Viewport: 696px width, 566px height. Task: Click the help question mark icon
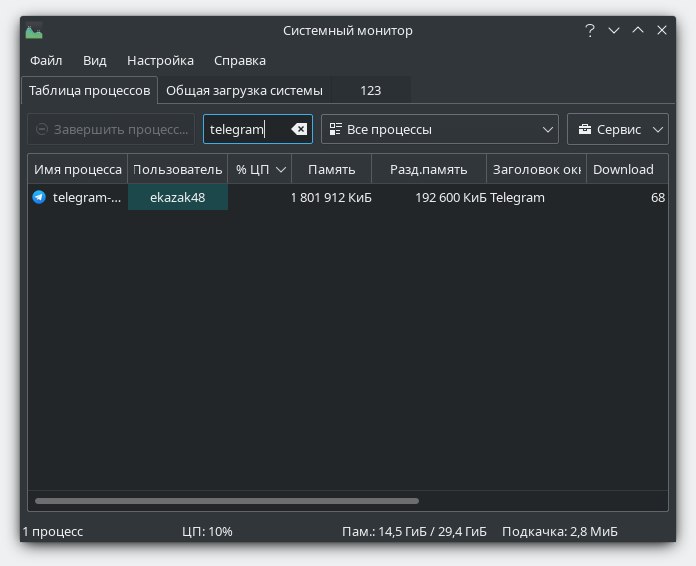[589, 31]
